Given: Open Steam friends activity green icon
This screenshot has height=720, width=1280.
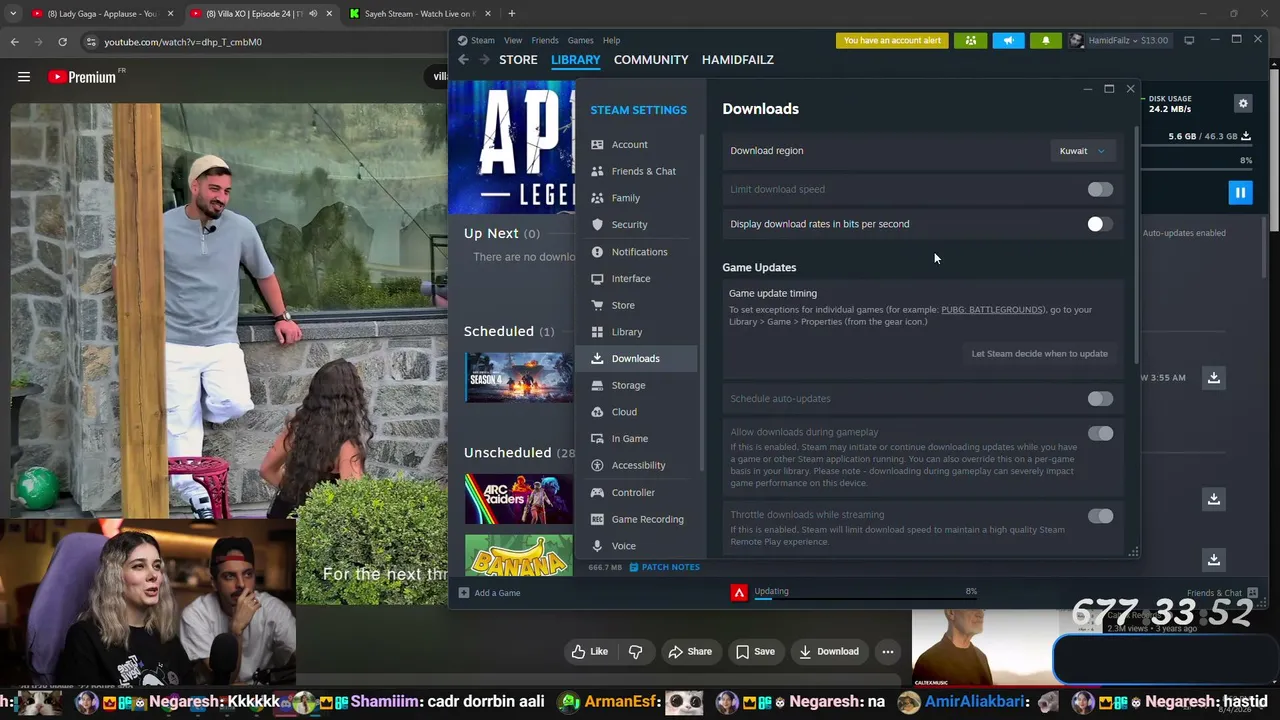Looking at the screenshot, I should pyautogui.click(x=971, y=40).
